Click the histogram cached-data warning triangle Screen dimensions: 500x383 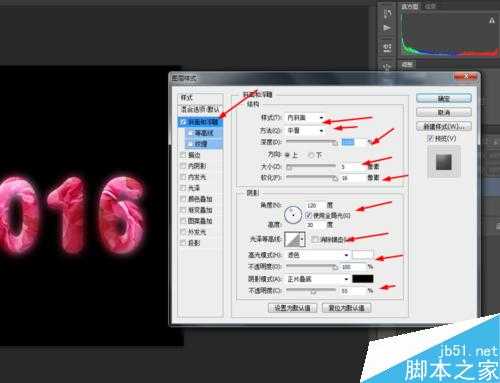[492, 21]
